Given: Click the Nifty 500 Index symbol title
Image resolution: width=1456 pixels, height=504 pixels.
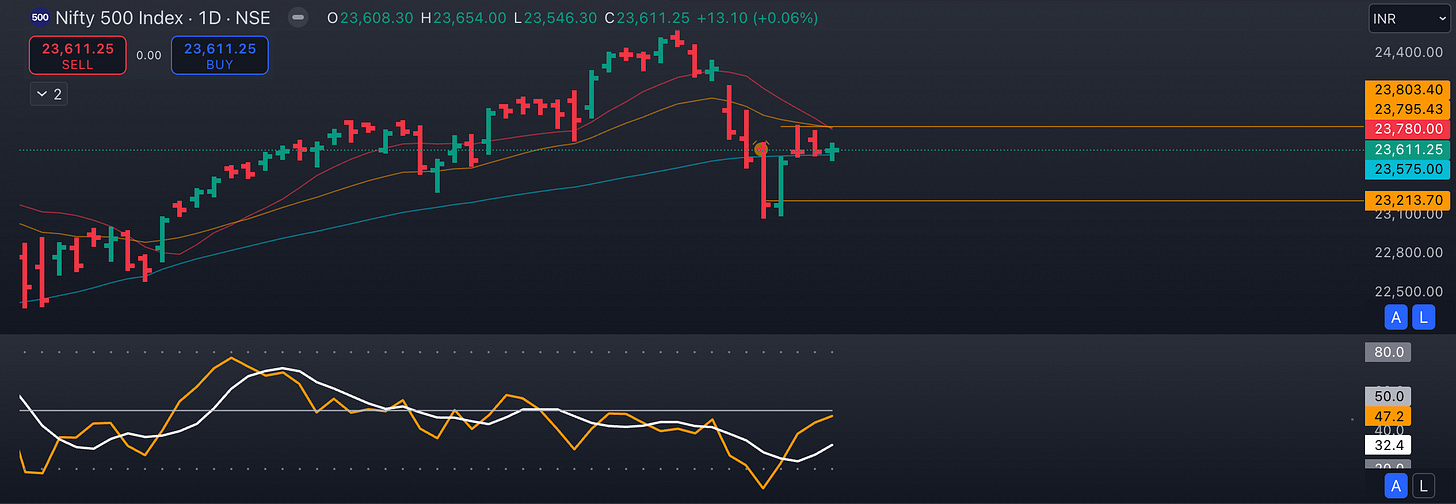Looking at the screenshot, I should tap(120, 18).
